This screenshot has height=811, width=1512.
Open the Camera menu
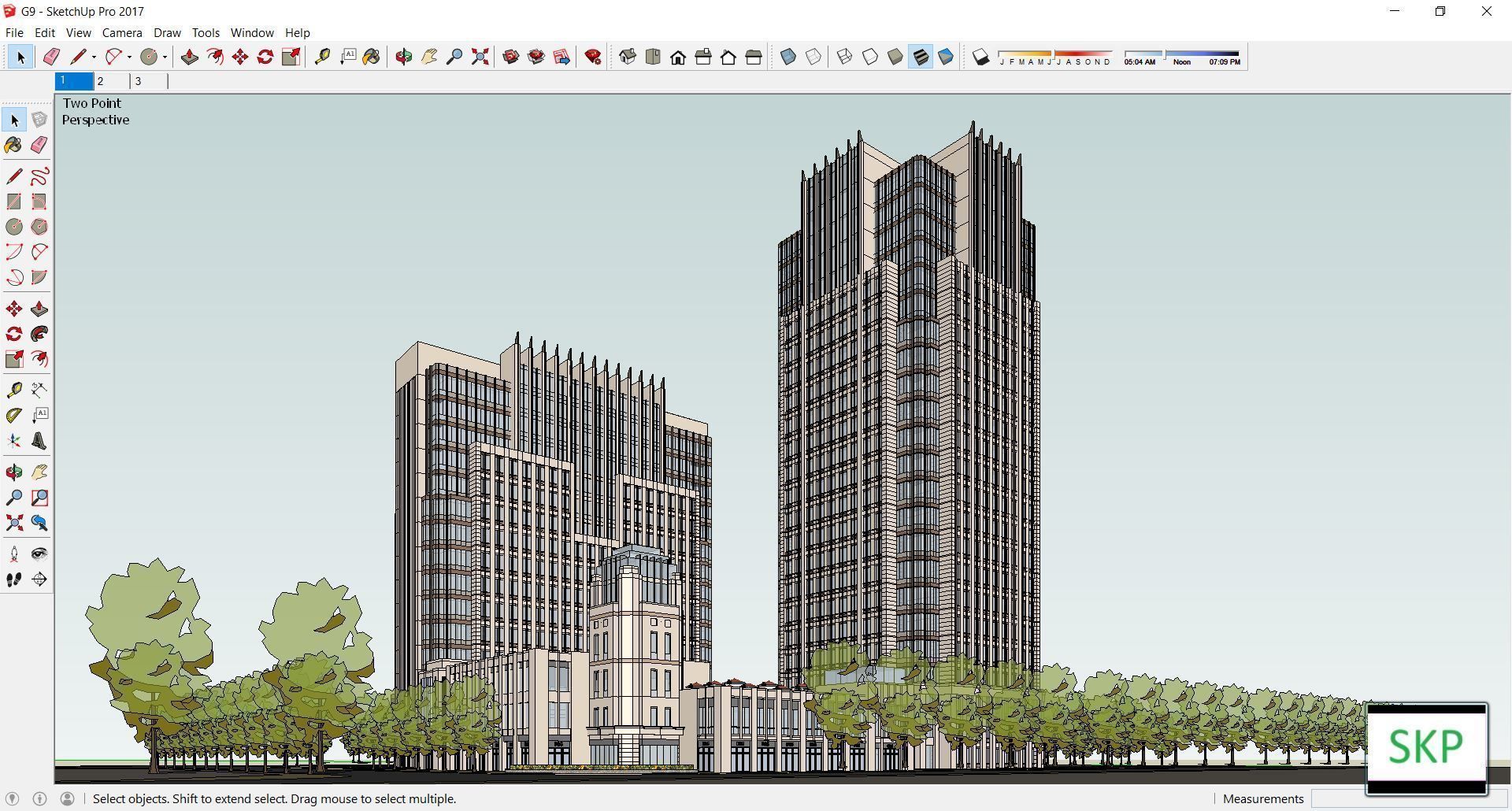click(122, 32)
